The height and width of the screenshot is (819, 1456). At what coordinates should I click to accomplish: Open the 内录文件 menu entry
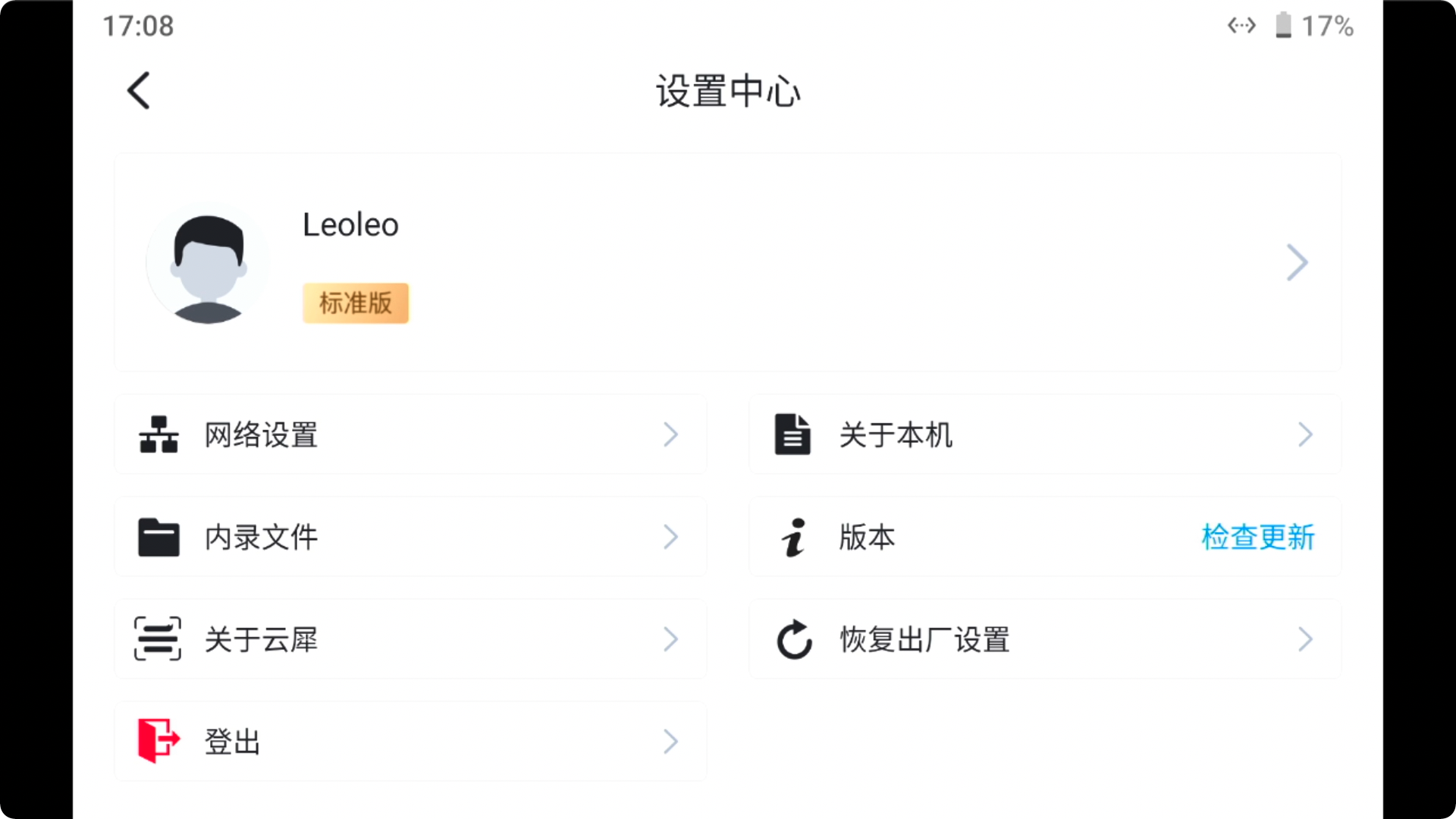pyautogui.click(x=410, y=537)
